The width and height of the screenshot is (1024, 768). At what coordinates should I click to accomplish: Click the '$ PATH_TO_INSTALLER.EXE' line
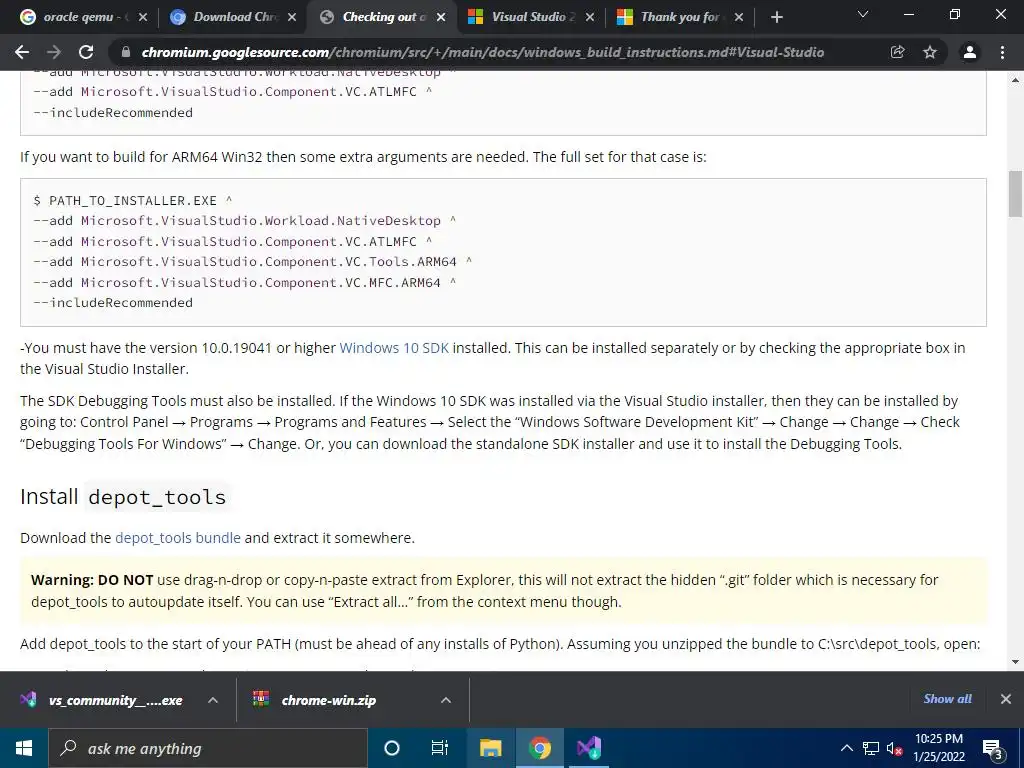pyautogui.click(x=133, y=200)
